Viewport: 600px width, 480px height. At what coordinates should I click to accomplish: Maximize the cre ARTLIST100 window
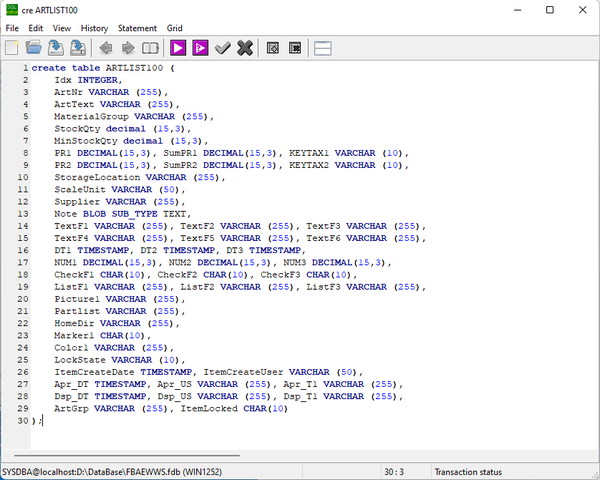pyautogui.click(x=550, y=10)
